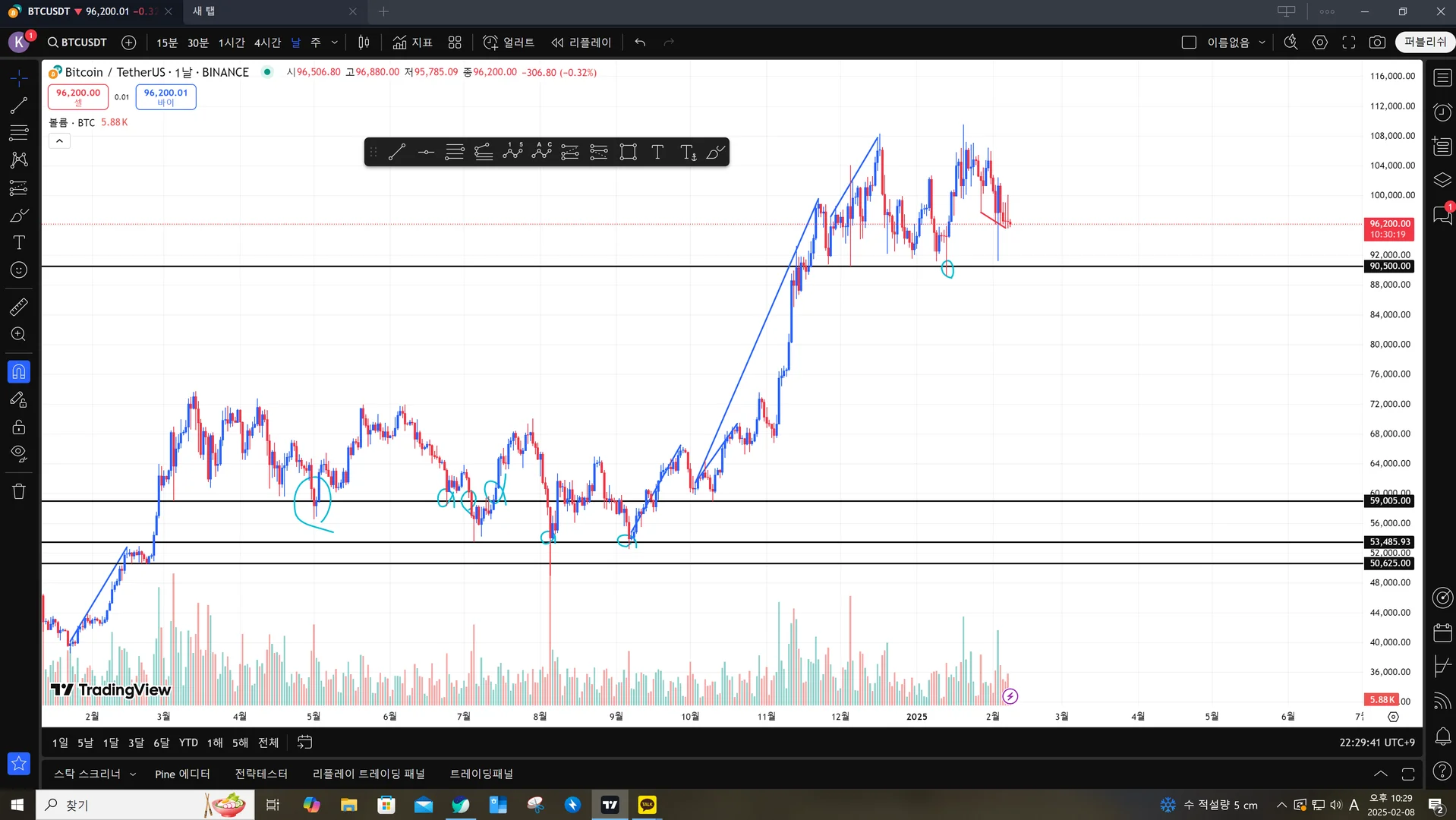This screenshot has height=820, width=1456.
Task: Enter fullscreen mode
Action: [1349, 43]
